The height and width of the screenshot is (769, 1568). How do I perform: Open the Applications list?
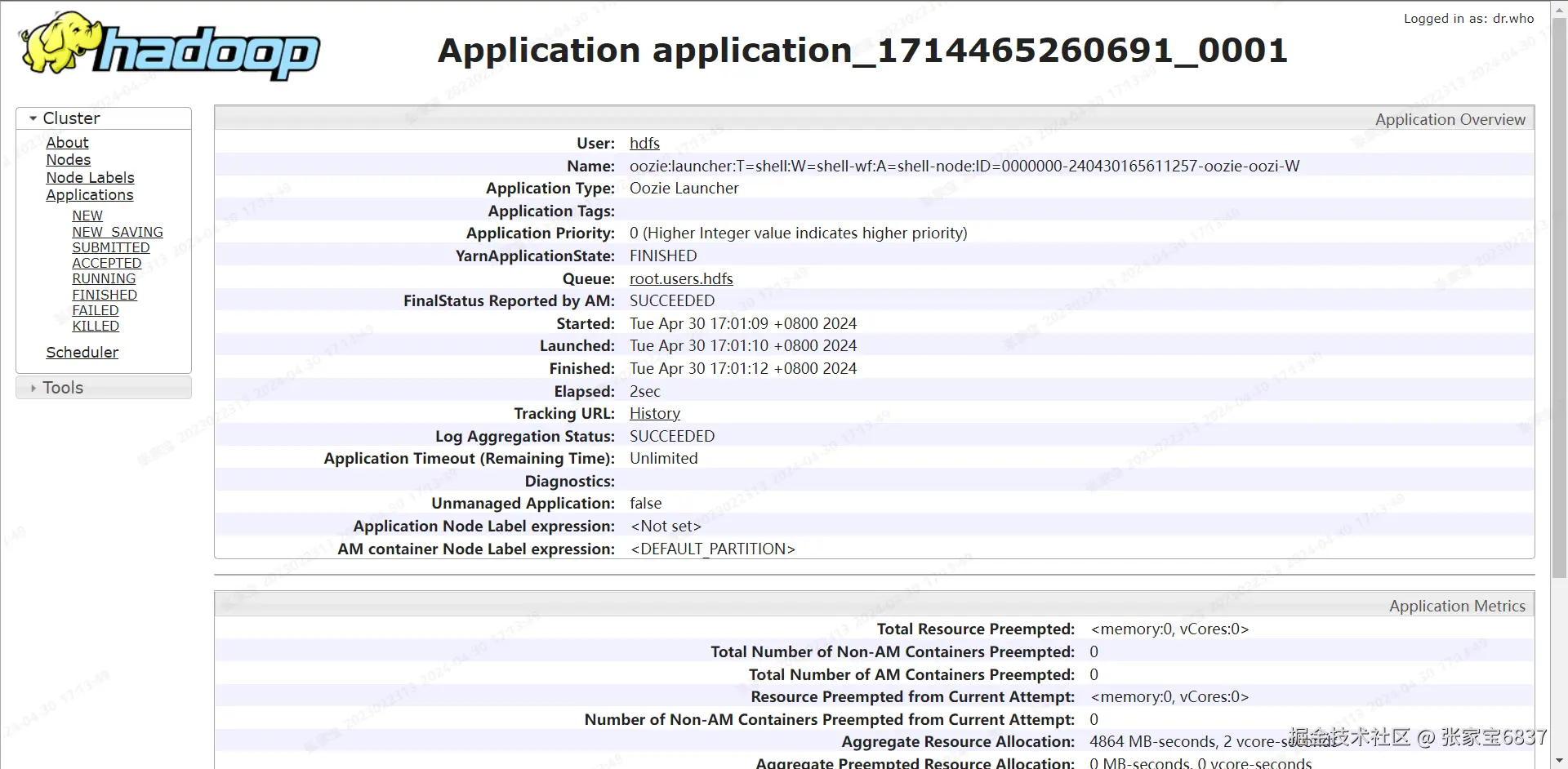click(90, 195)
